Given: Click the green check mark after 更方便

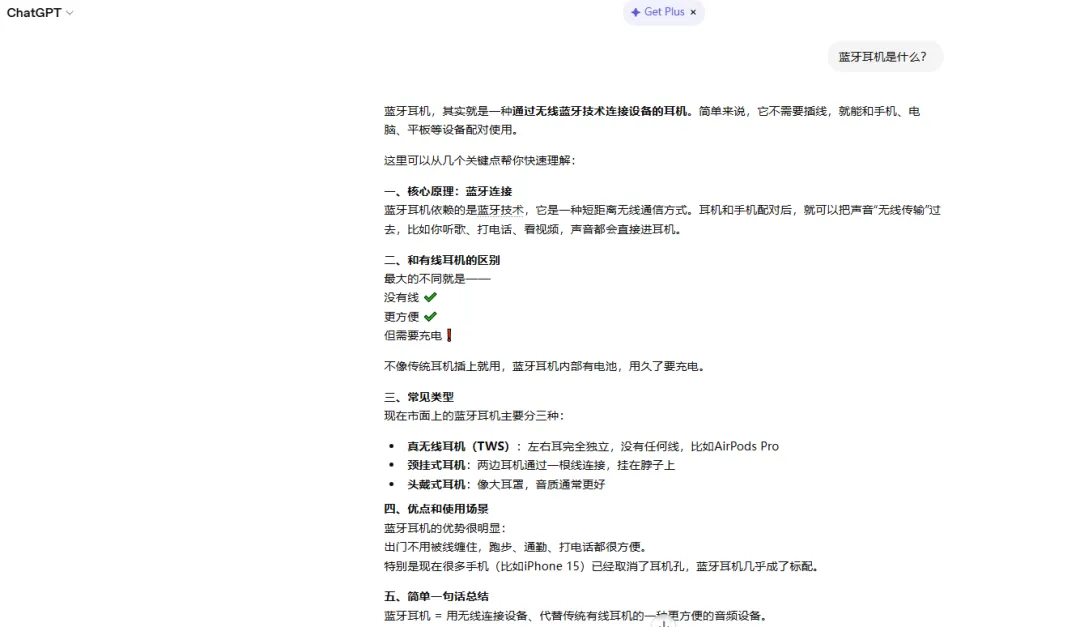Looking at the screenshot, I should [x=430, y=317].
